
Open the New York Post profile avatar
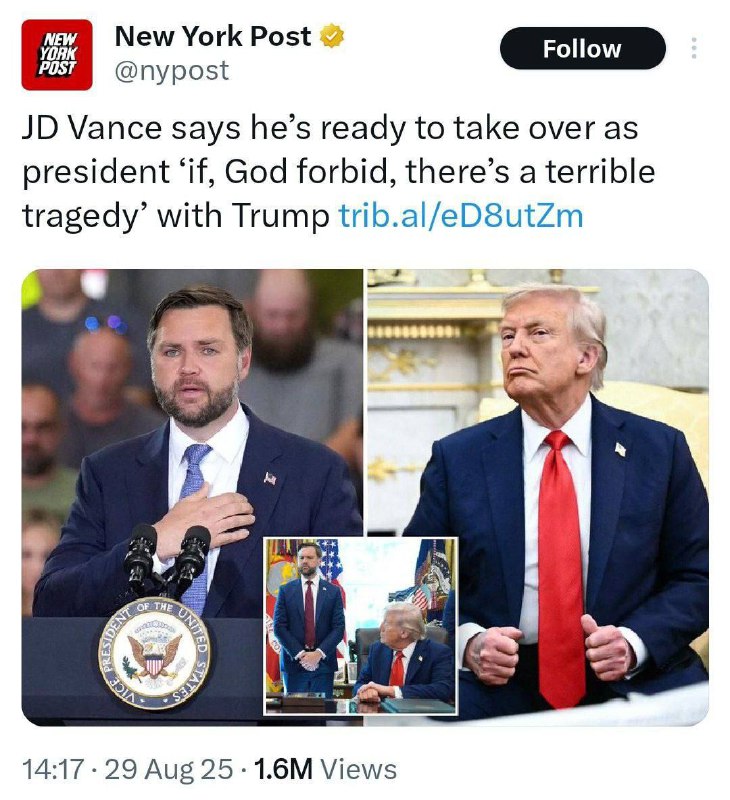click(57, 55)
